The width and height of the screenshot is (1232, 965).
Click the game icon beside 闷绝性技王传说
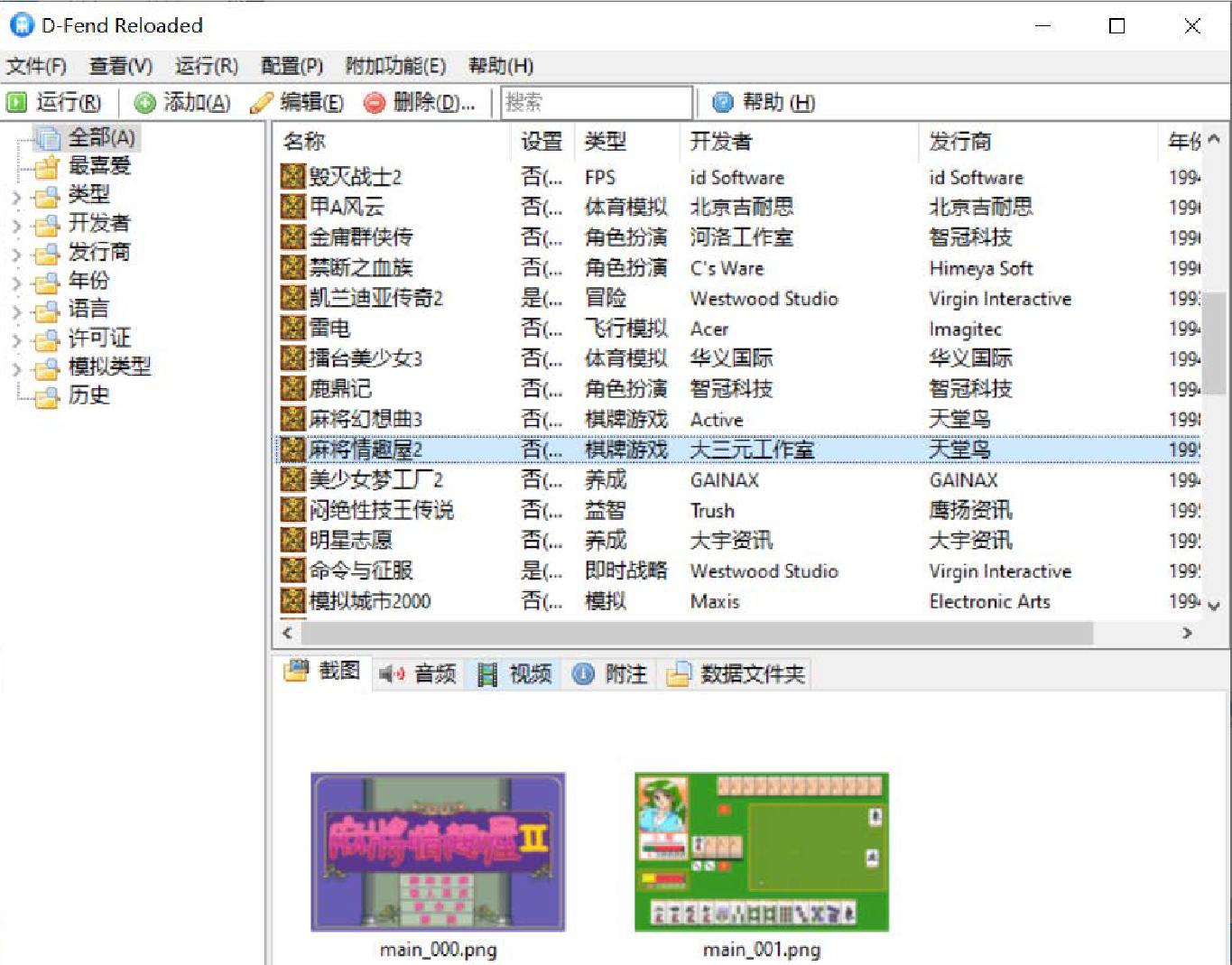coord(292,510)
